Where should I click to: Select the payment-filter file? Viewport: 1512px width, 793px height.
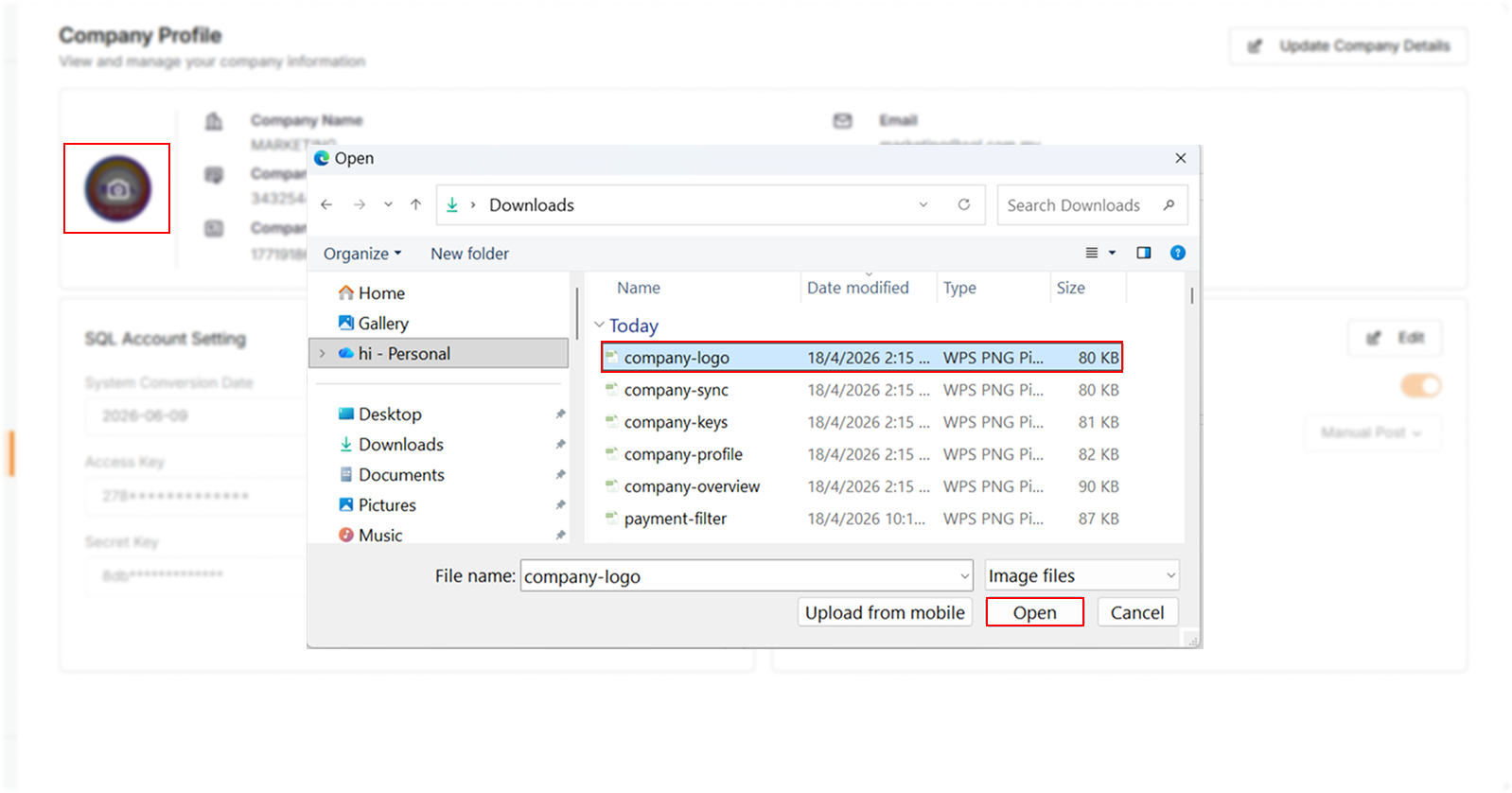[x=862, y=519]
